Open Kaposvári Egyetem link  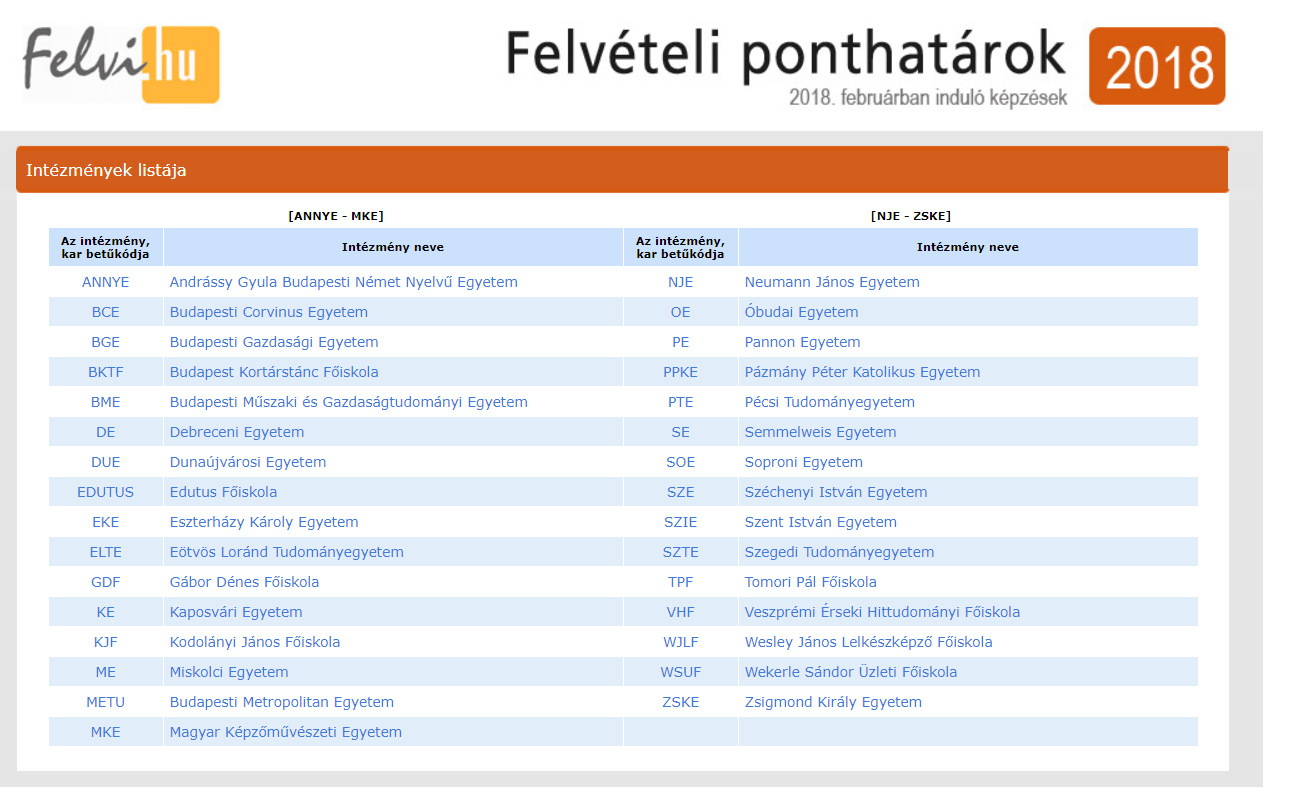click(x=236, y=612)
